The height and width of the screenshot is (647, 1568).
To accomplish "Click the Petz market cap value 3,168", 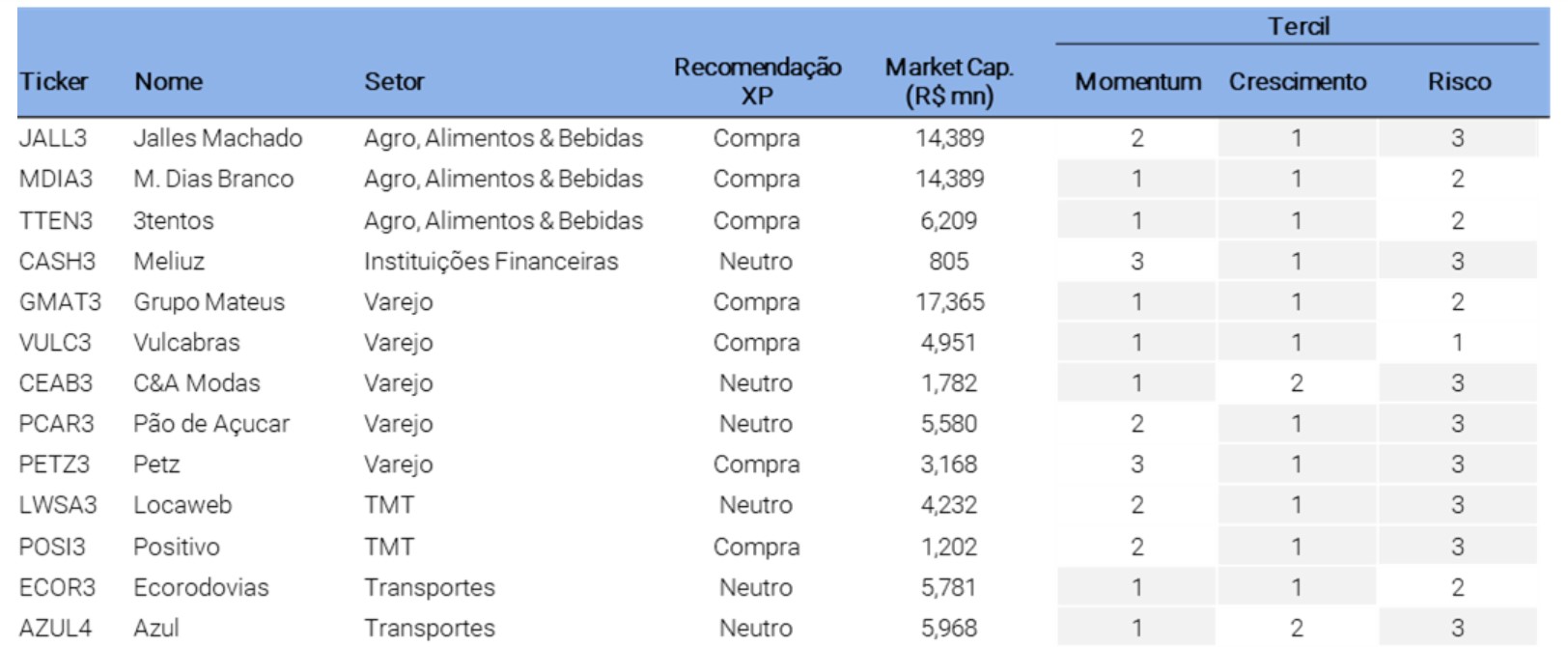I will (948, 464).
